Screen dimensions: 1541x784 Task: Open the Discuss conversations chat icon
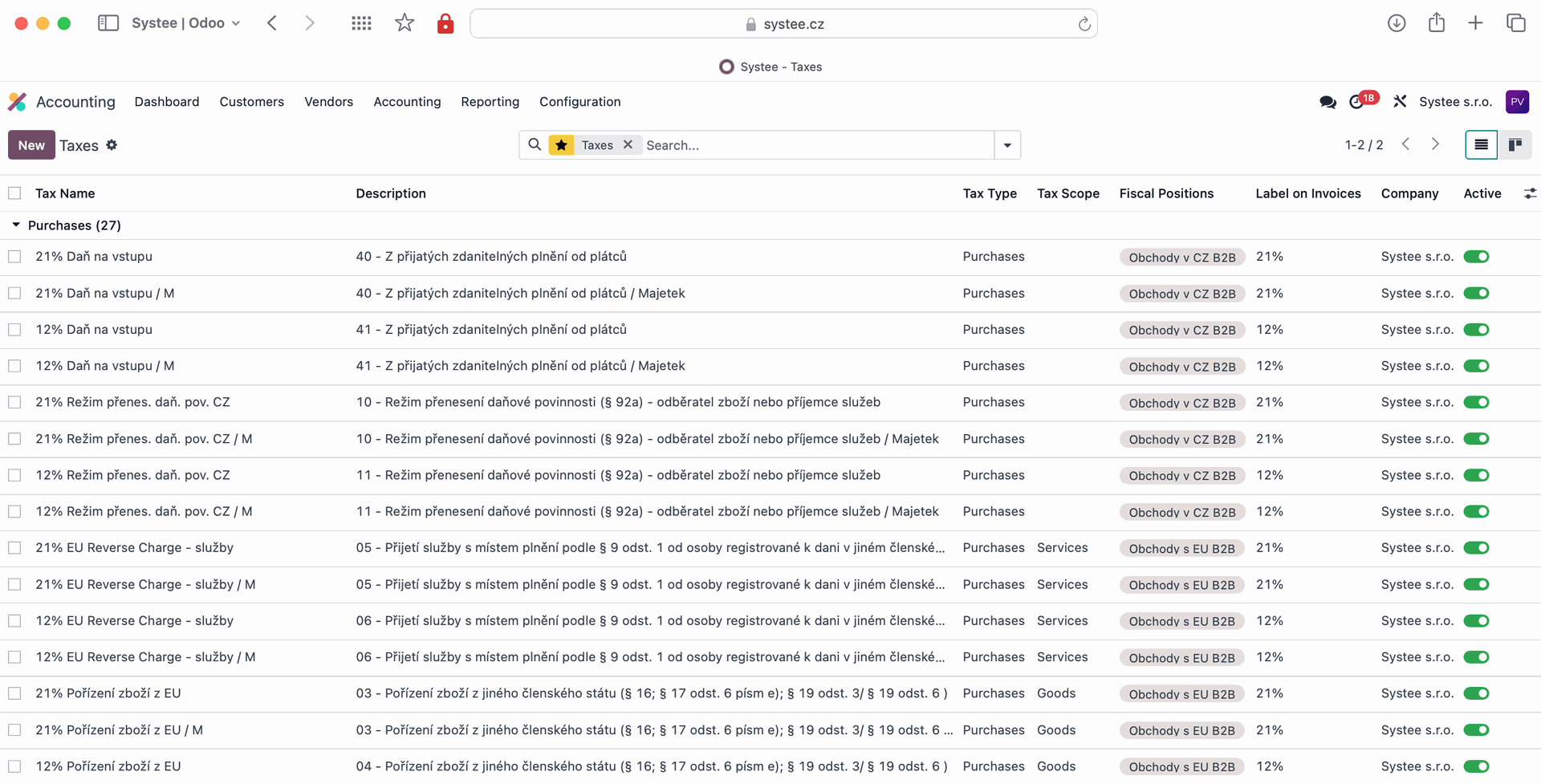click(x=1328, y=102)
